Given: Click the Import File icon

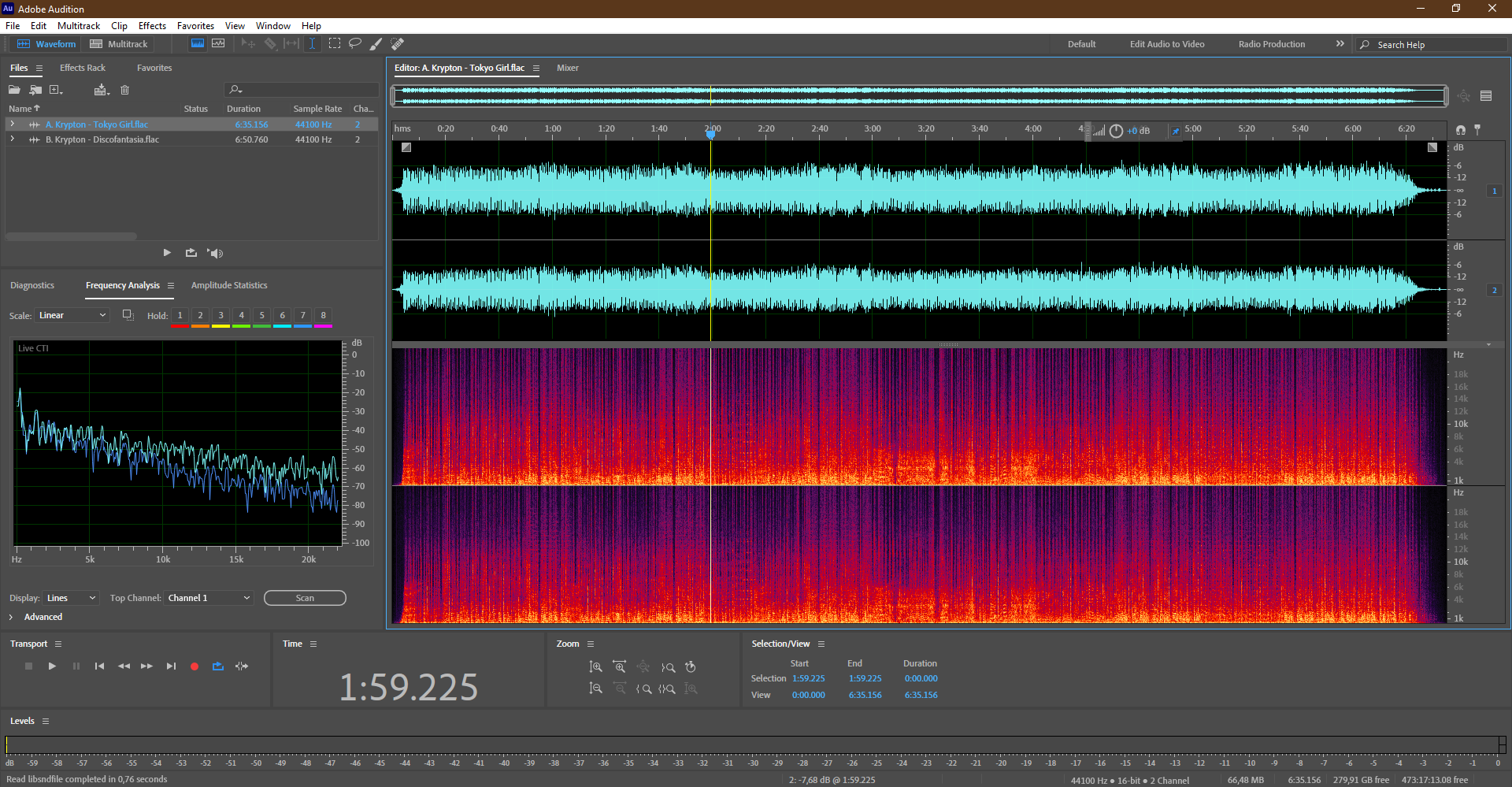Looking at the screenshot, I should pos(35,90).
